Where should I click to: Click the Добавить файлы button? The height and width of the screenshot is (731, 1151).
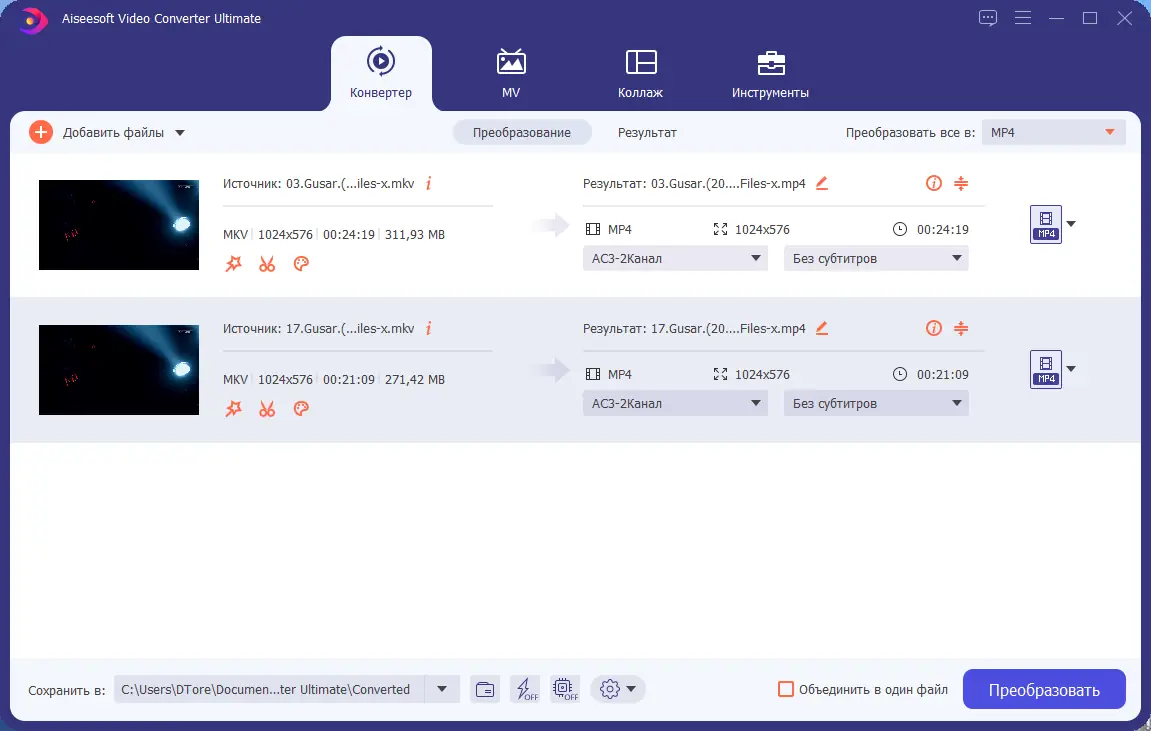tap(107, 132)
